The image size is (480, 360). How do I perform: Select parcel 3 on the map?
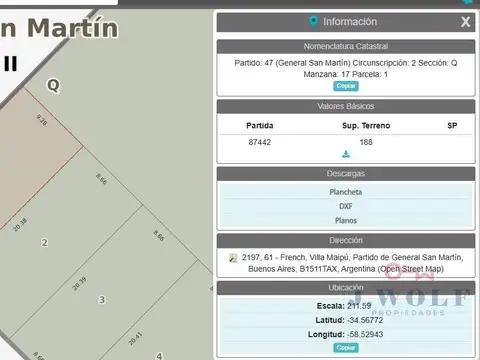[x=102, y=300]
